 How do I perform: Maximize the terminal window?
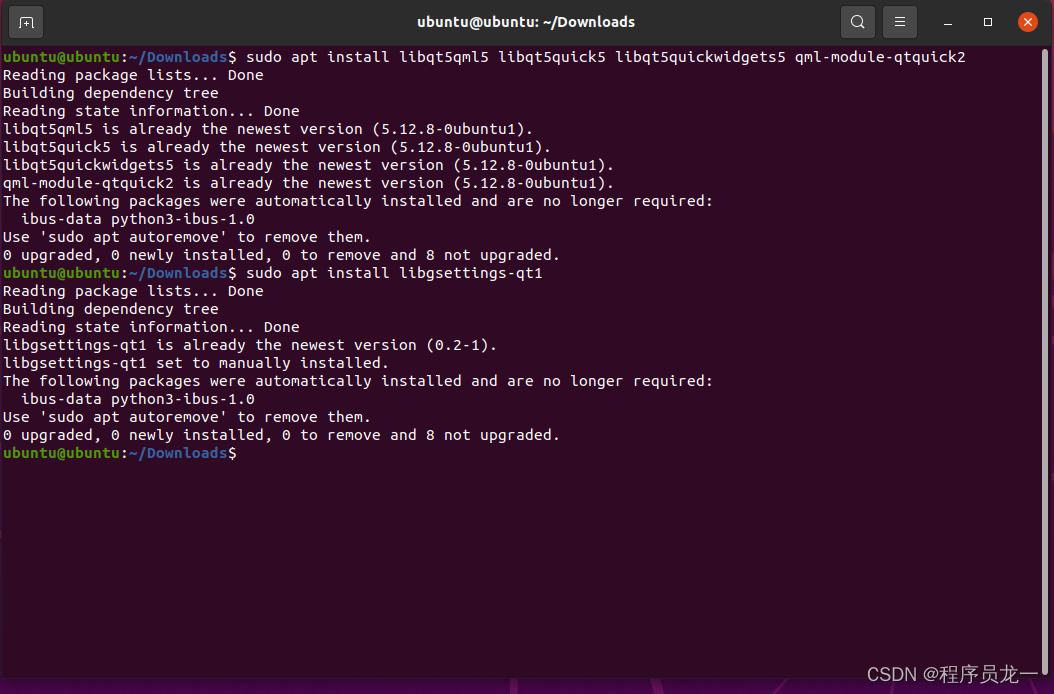pyautogui.click(x=987, y=22)
